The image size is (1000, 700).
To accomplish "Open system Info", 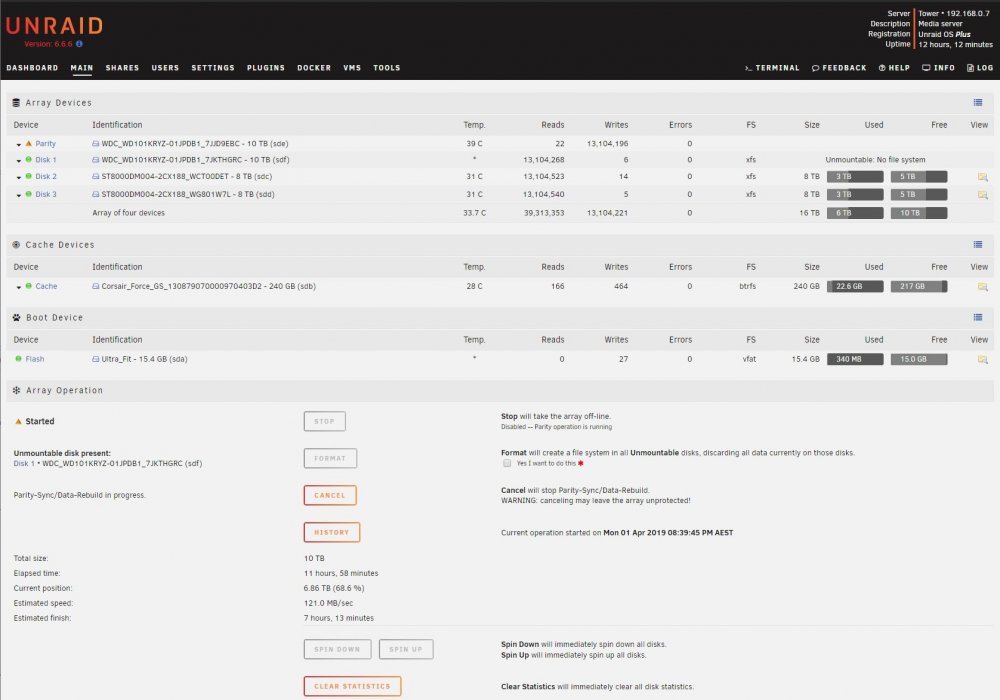I will [938, 68].
